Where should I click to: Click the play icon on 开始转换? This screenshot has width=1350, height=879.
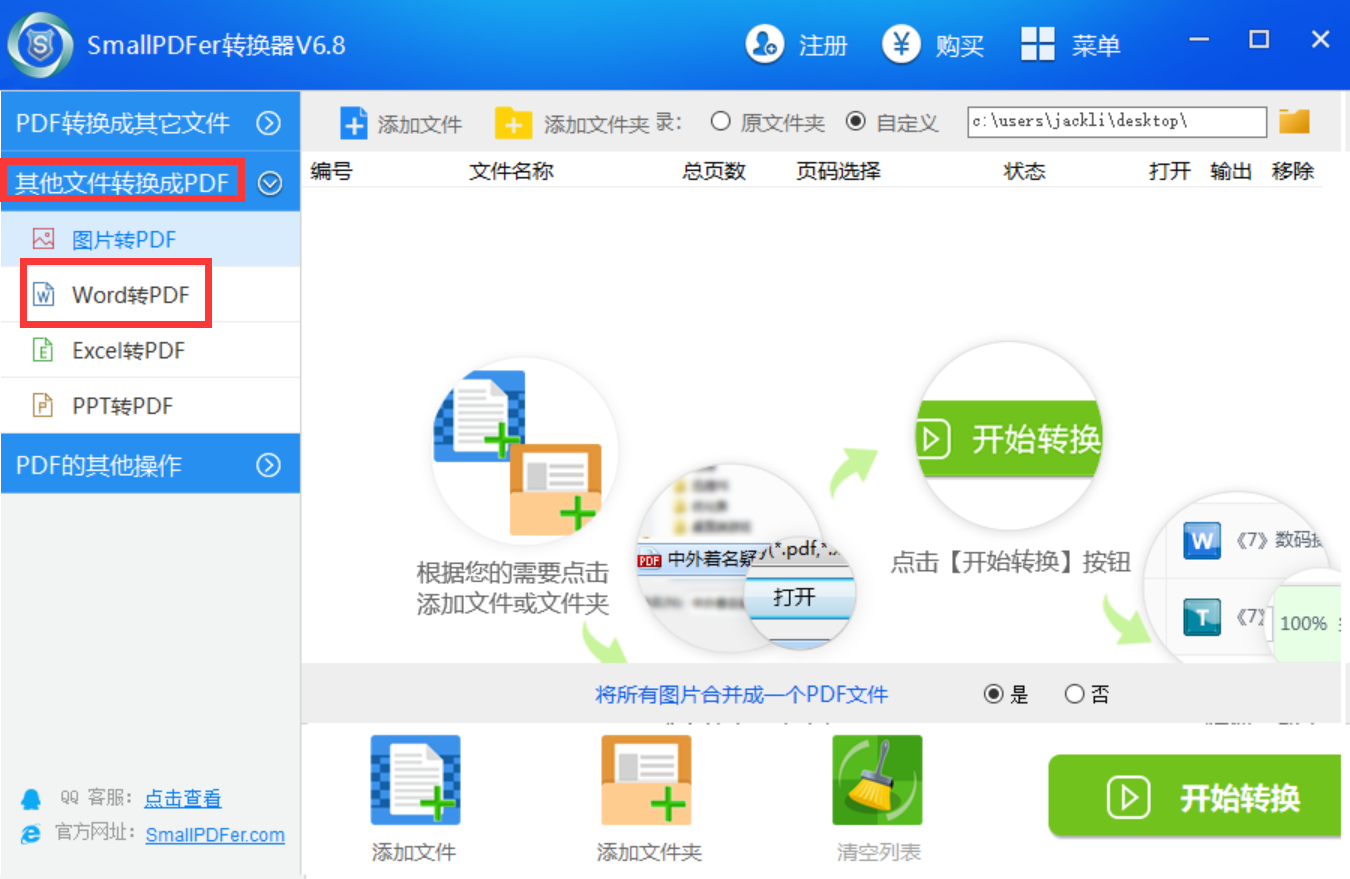(1128, 797)
